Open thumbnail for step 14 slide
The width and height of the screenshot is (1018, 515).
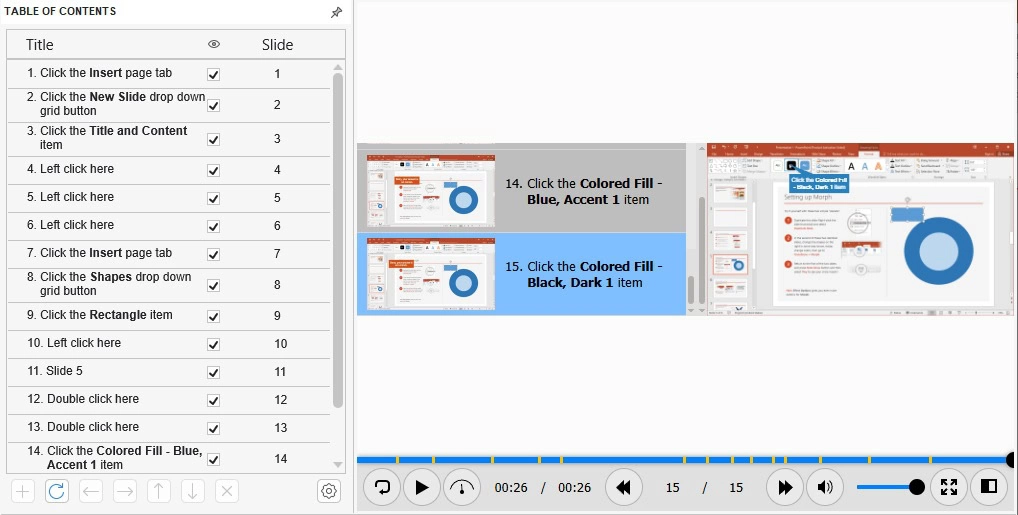[x=430, y=190]
